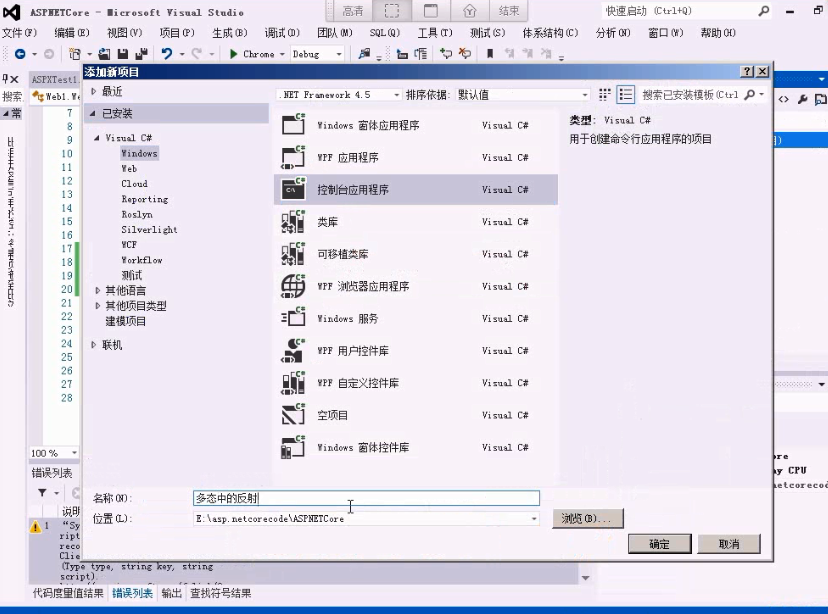This screenshot has width=828, height=614.
Task: Open the 位置 path dropdown arrow
Action: click(x=534, y=519)
